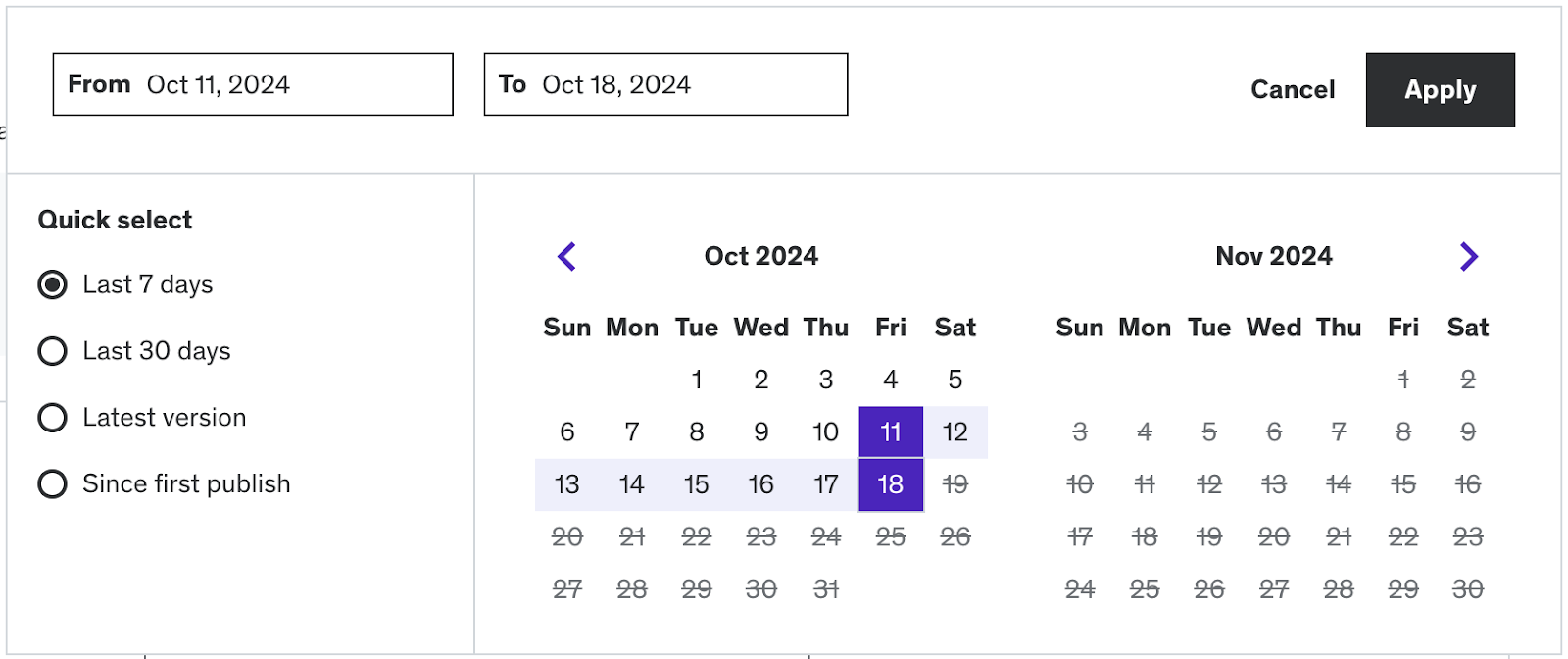The width and height of the screenshot is (1568, 659).
Task: Choose Last 30 days quick select
Action: click(53, 351)
